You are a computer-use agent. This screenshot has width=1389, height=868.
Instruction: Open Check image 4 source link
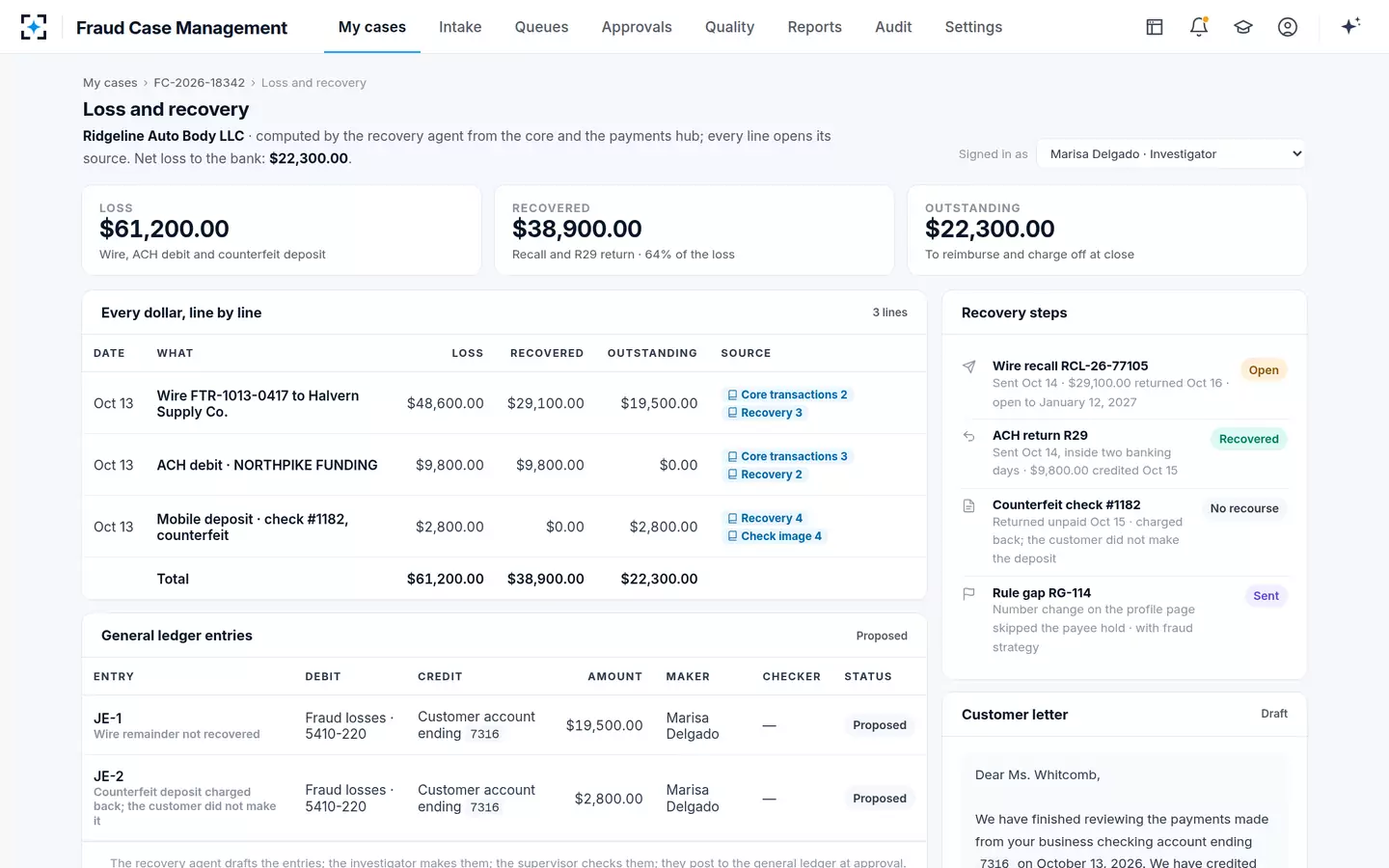[x=775, y=536]
